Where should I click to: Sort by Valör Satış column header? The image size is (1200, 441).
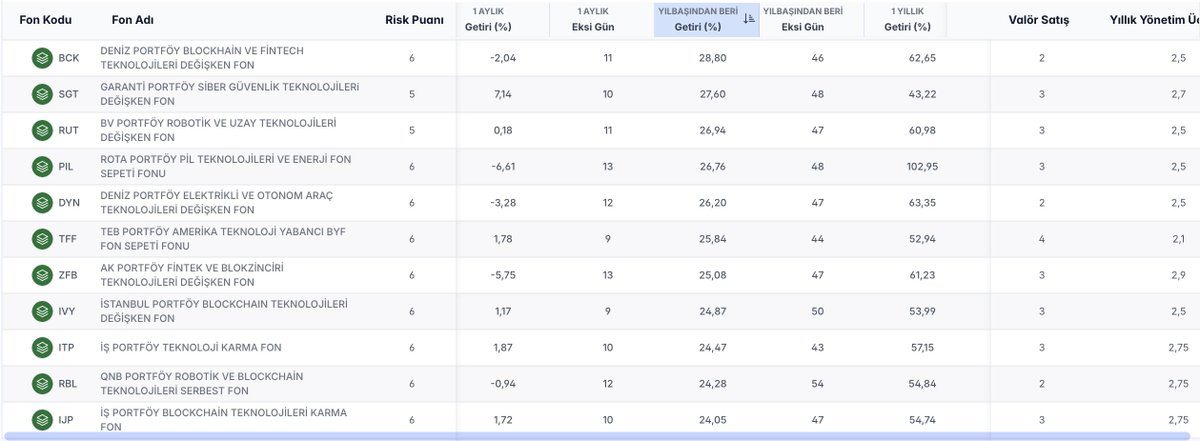pos(1039,20)
